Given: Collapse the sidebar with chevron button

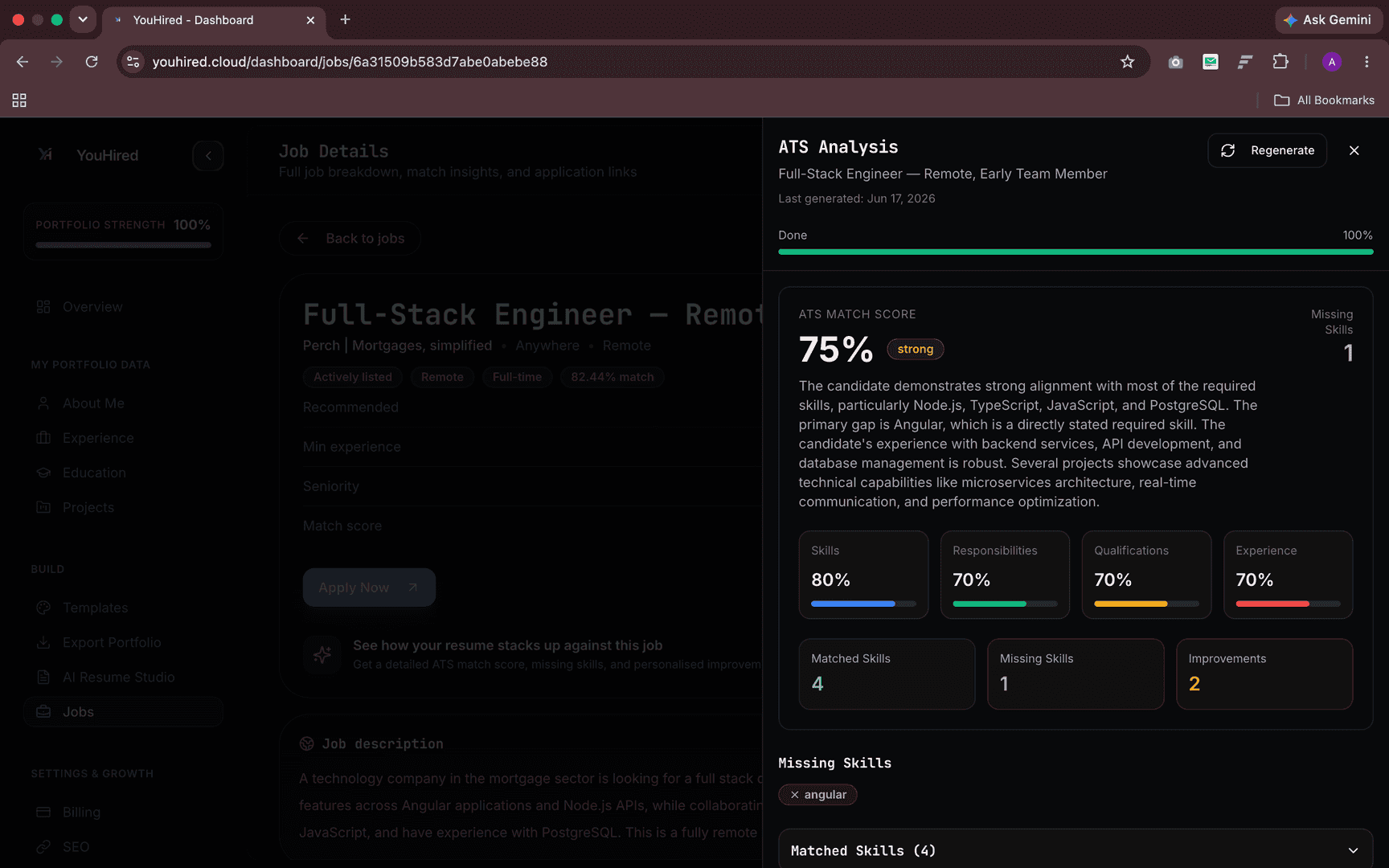Looking at the screenshot, I should click(208, 156).
